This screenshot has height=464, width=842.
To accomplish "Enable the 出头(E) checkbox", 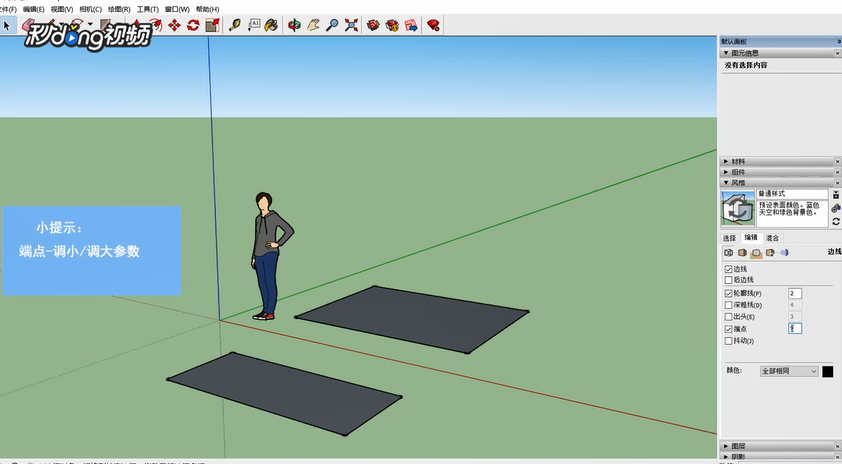I will (x=729, y=317).
